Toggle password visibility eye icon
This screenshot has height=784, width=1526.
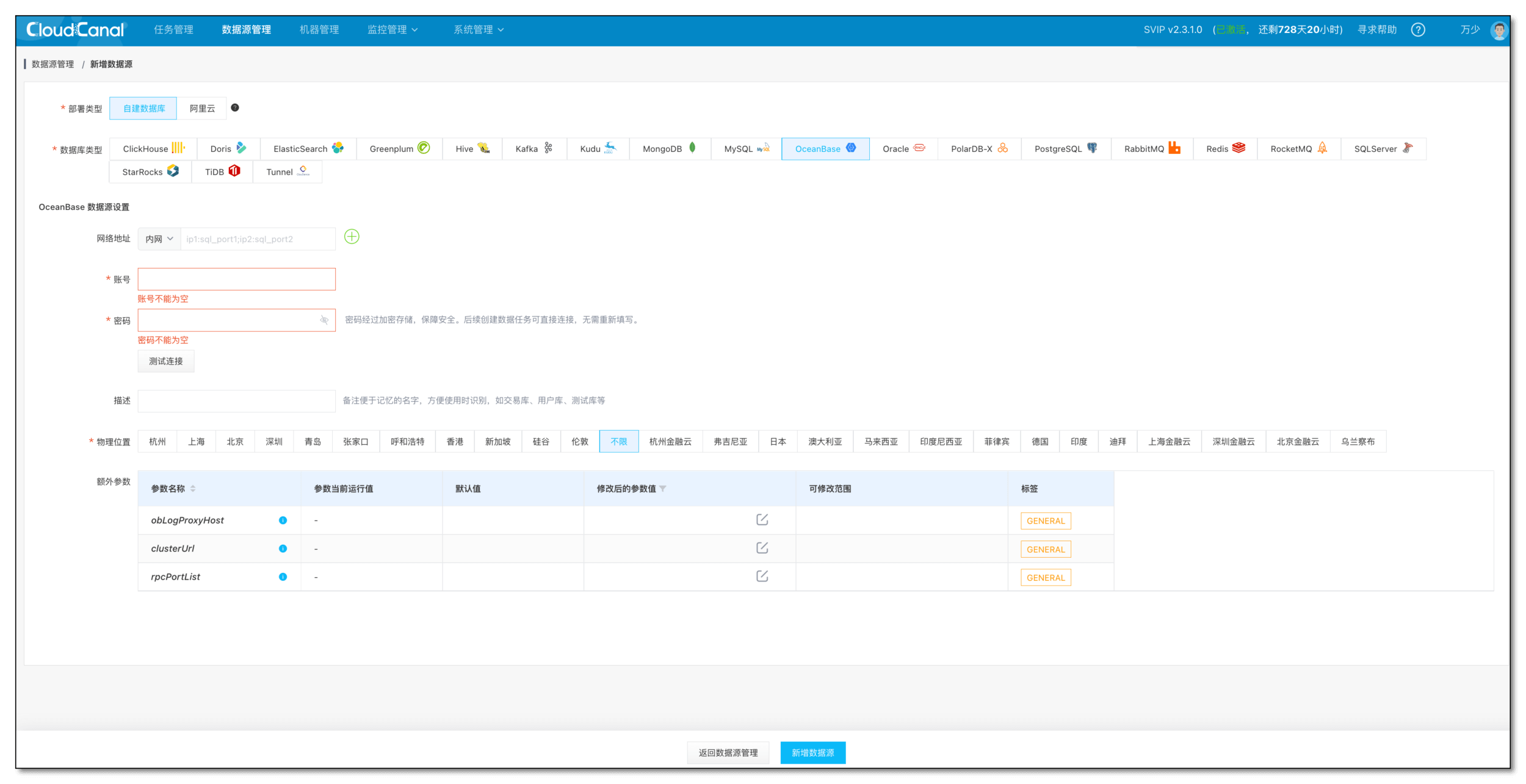(x=324, y=320)
